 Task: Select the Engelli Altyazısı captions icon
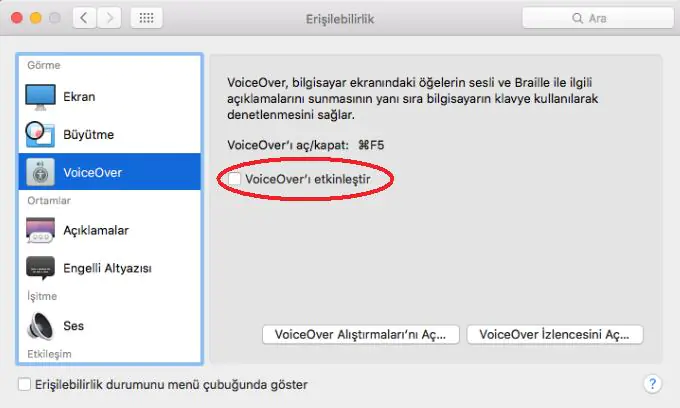(x=40, y=268)
